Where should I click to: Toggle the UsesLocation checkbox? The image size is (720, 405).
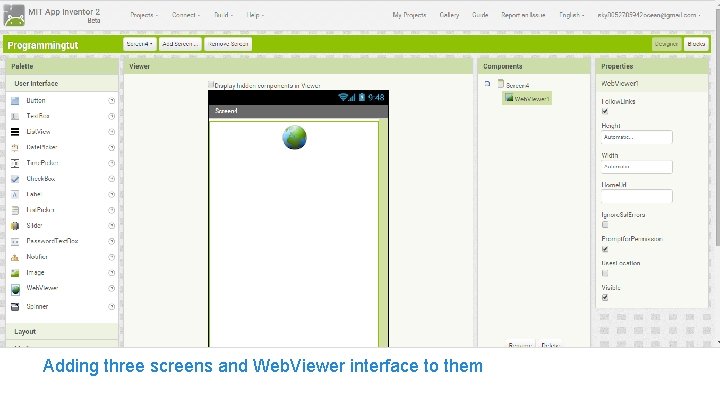point(605,273)
